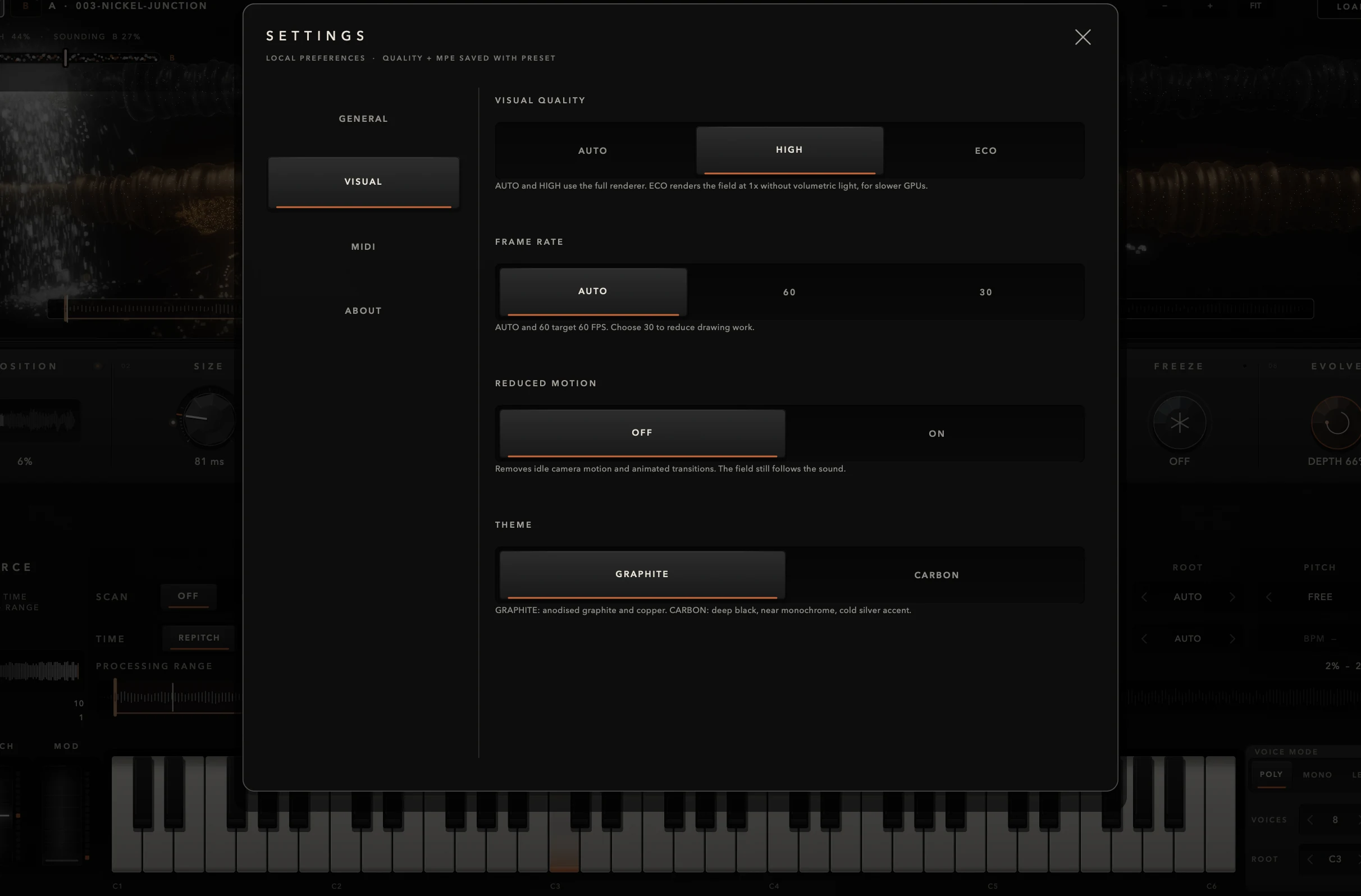Close the Settings dialog with the X
The width and height of the screenshot is (1361, 896).
1083,37
